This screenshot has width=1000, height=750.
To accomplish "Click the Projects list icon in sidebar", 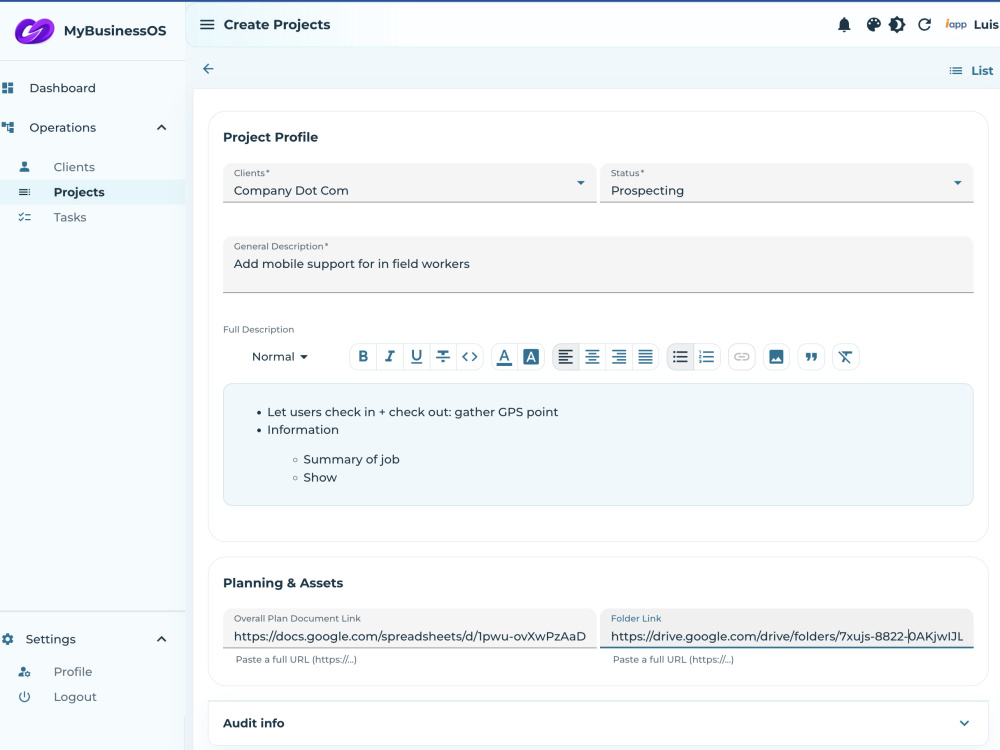I will click(x=24, y=192).
